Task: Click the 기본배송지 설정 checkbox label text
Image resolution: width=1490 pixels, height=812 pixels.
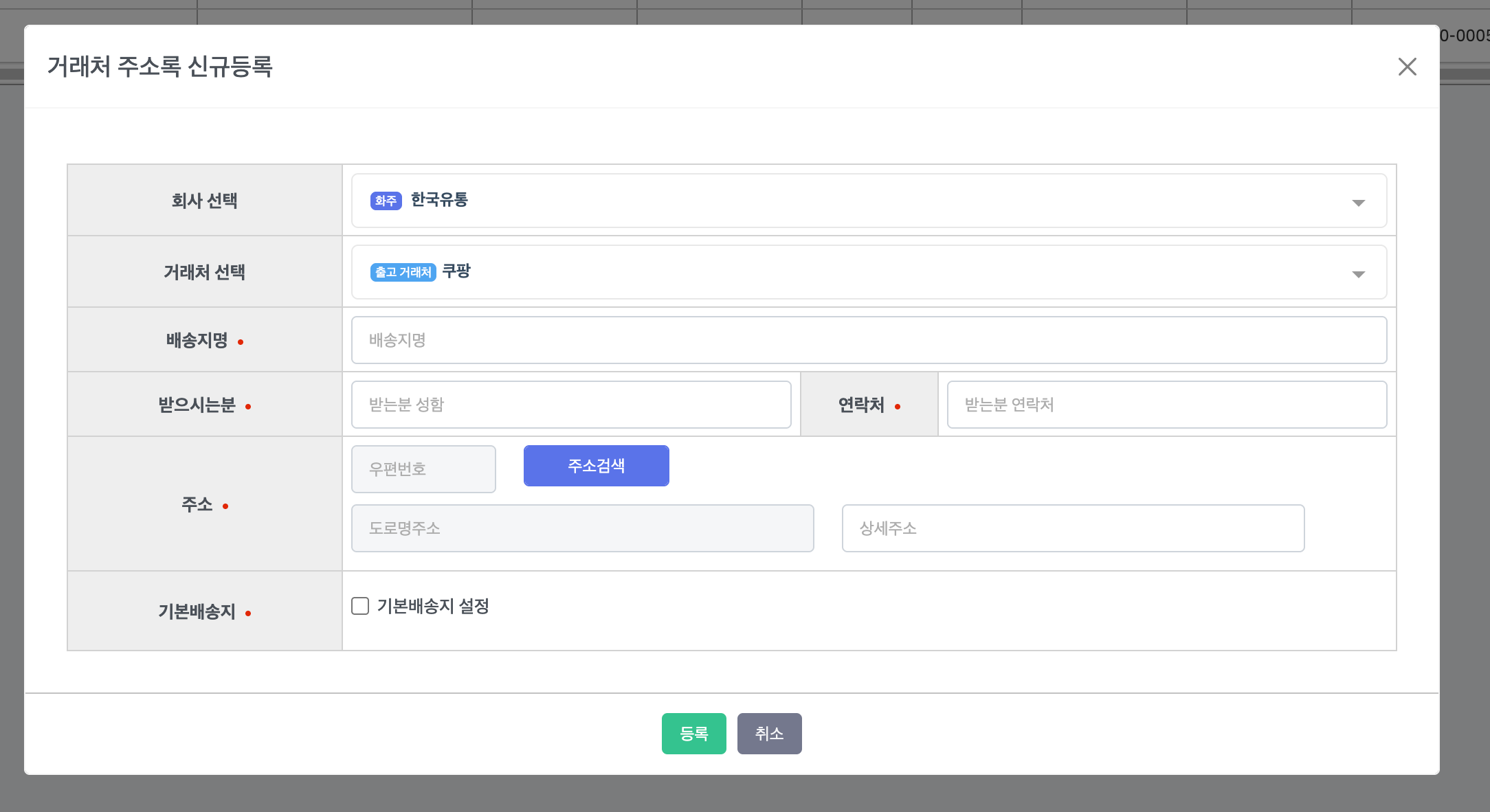Action: [x=433, y=606]
